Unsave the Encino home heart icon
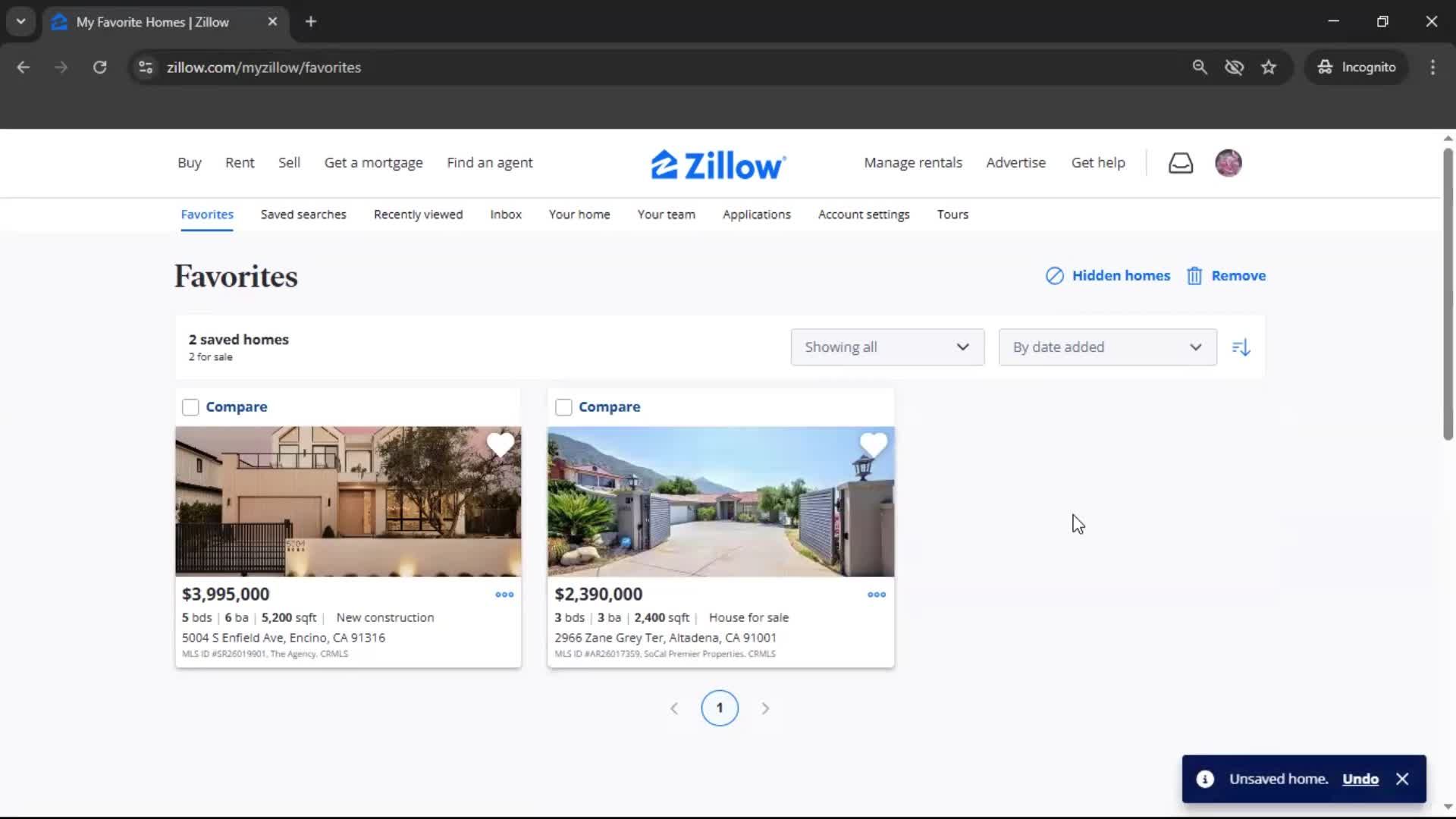 [x=500, y=444]
